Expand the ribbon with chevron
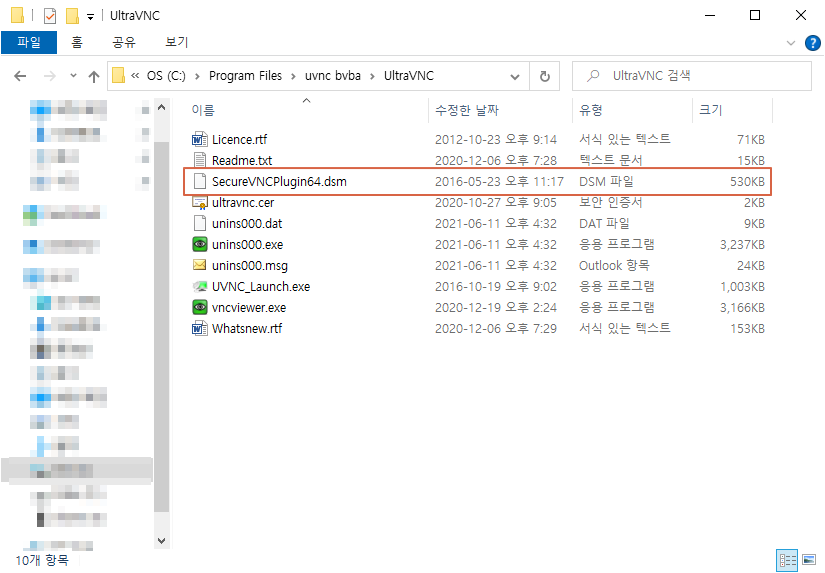The image size is (825, 573). tap(790, 43)
